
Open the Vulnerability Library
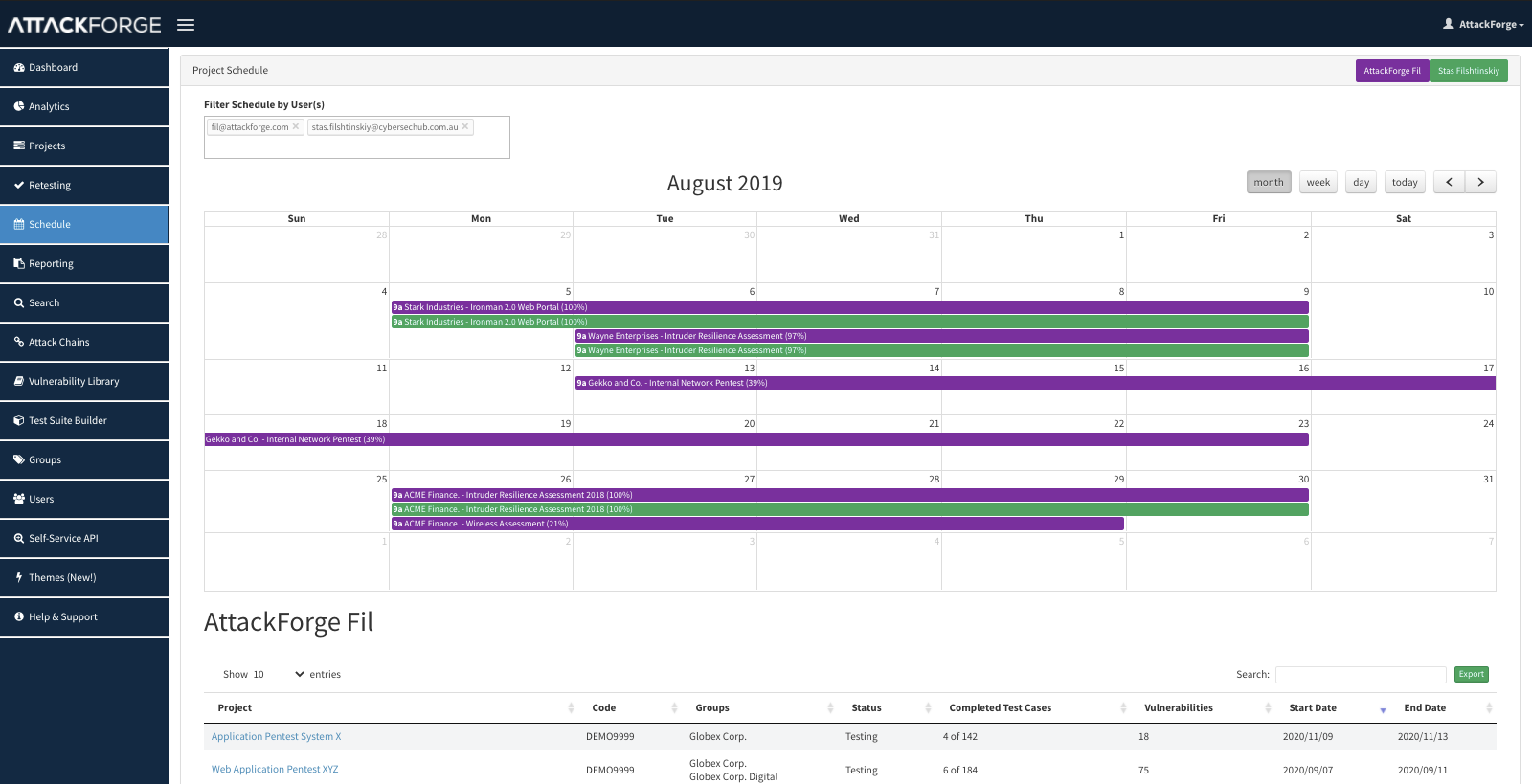point(84,381)
